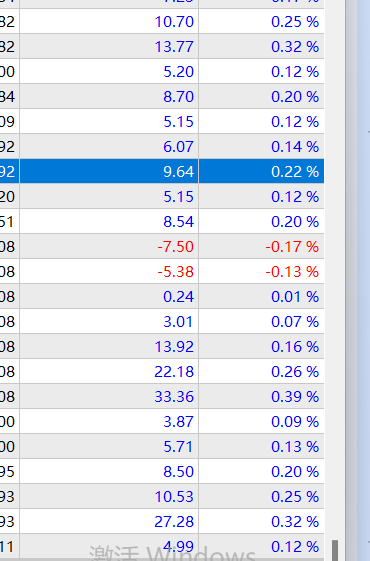Select the cell with 6.07

click(178, 147)
